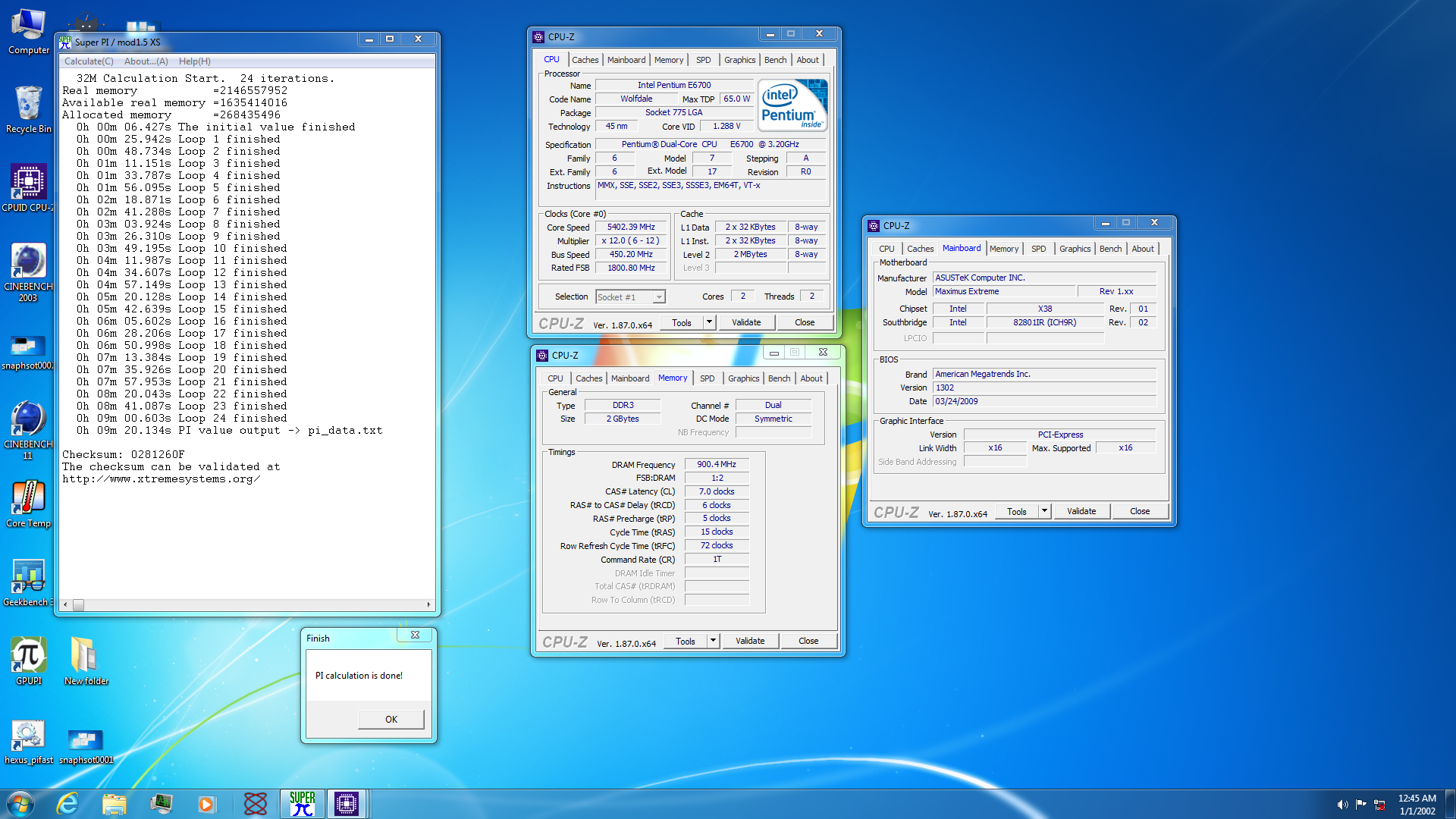
Task: Click the network status tray icon
Action: 1379,805
